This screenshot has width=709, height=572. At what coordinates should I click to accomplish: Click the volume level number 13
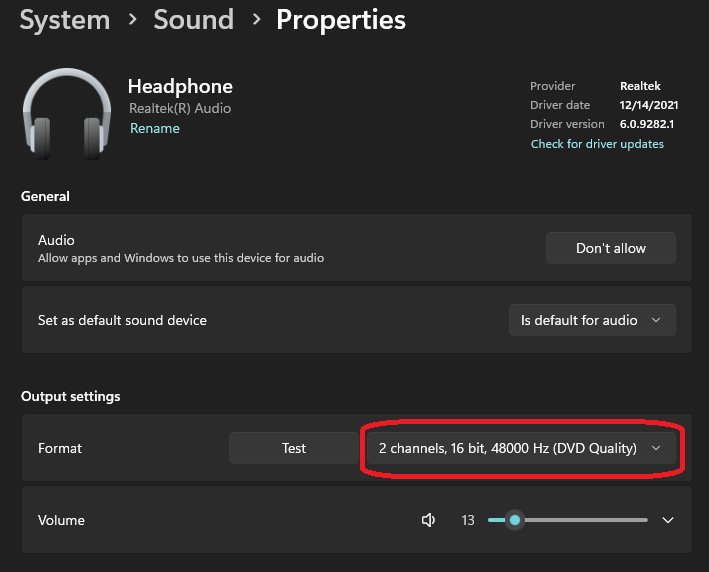[x=468, y=520]
